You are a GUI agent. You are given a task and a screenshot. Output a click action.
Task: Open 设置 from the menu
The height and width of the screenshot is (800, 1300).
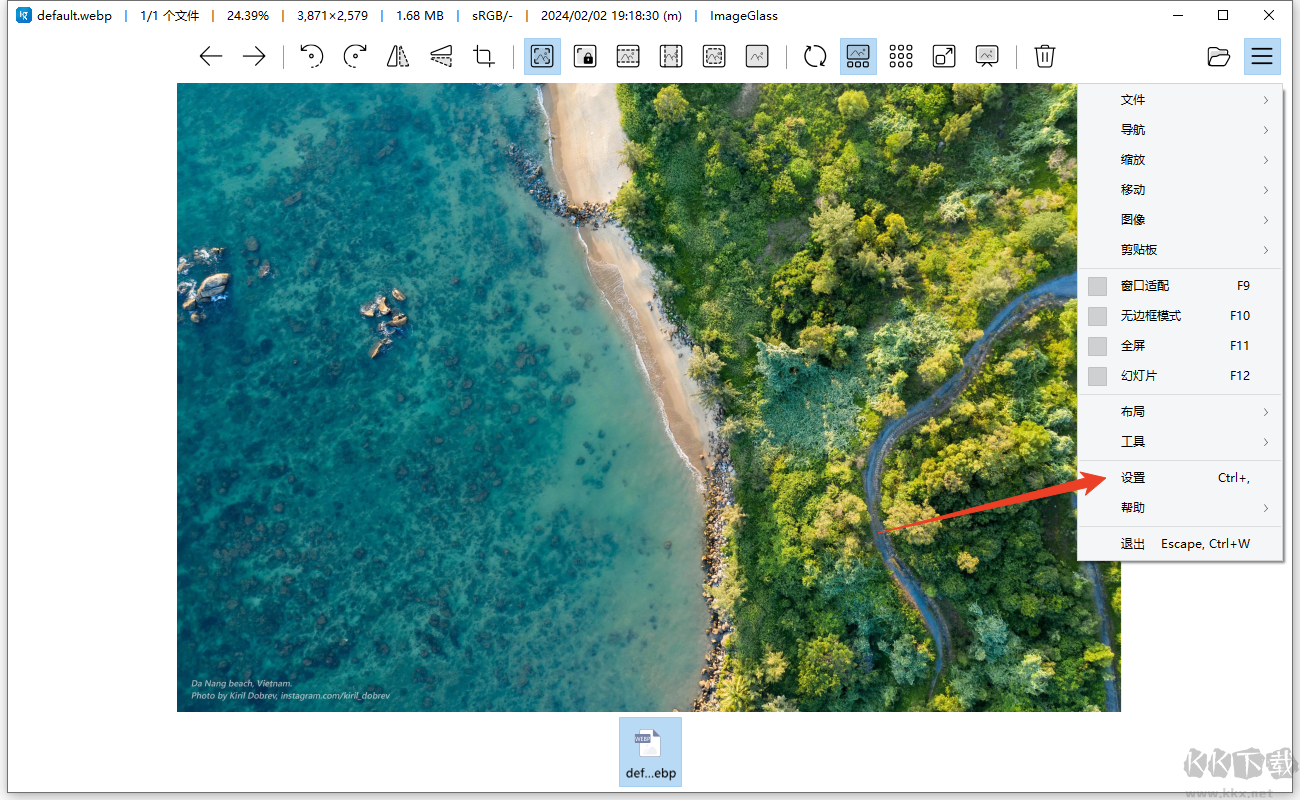click(1180, 478)
